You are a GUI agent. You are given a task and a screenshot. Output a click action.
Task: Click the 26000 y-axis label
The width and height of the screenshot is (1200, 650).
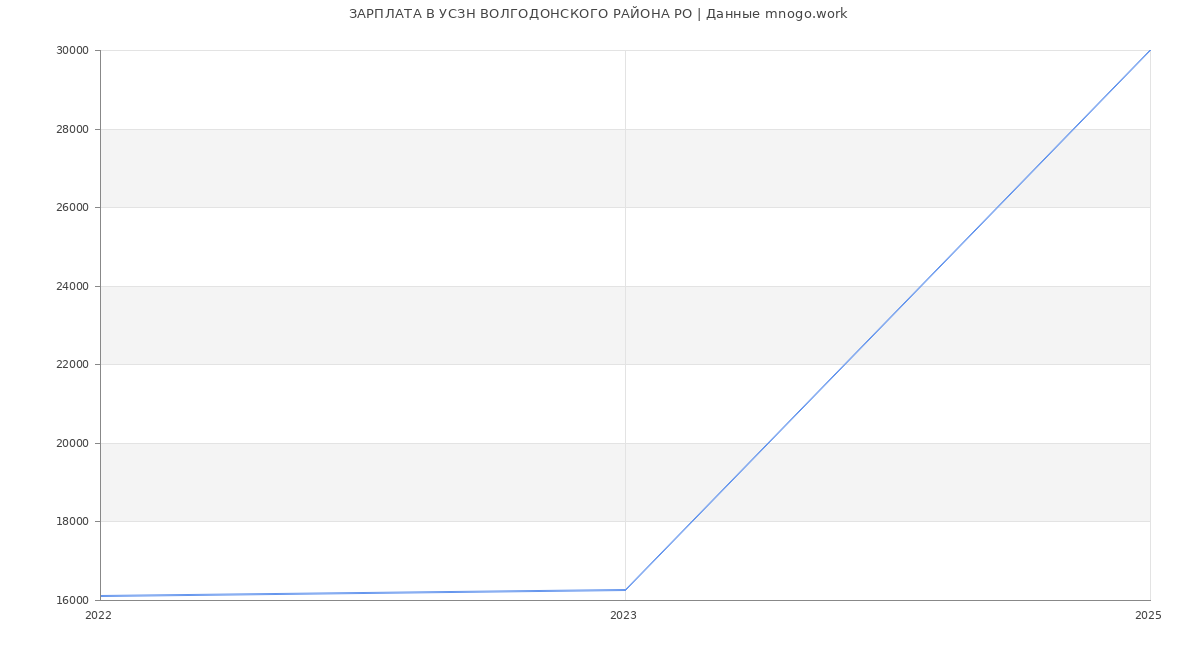[x=72, y=207]
